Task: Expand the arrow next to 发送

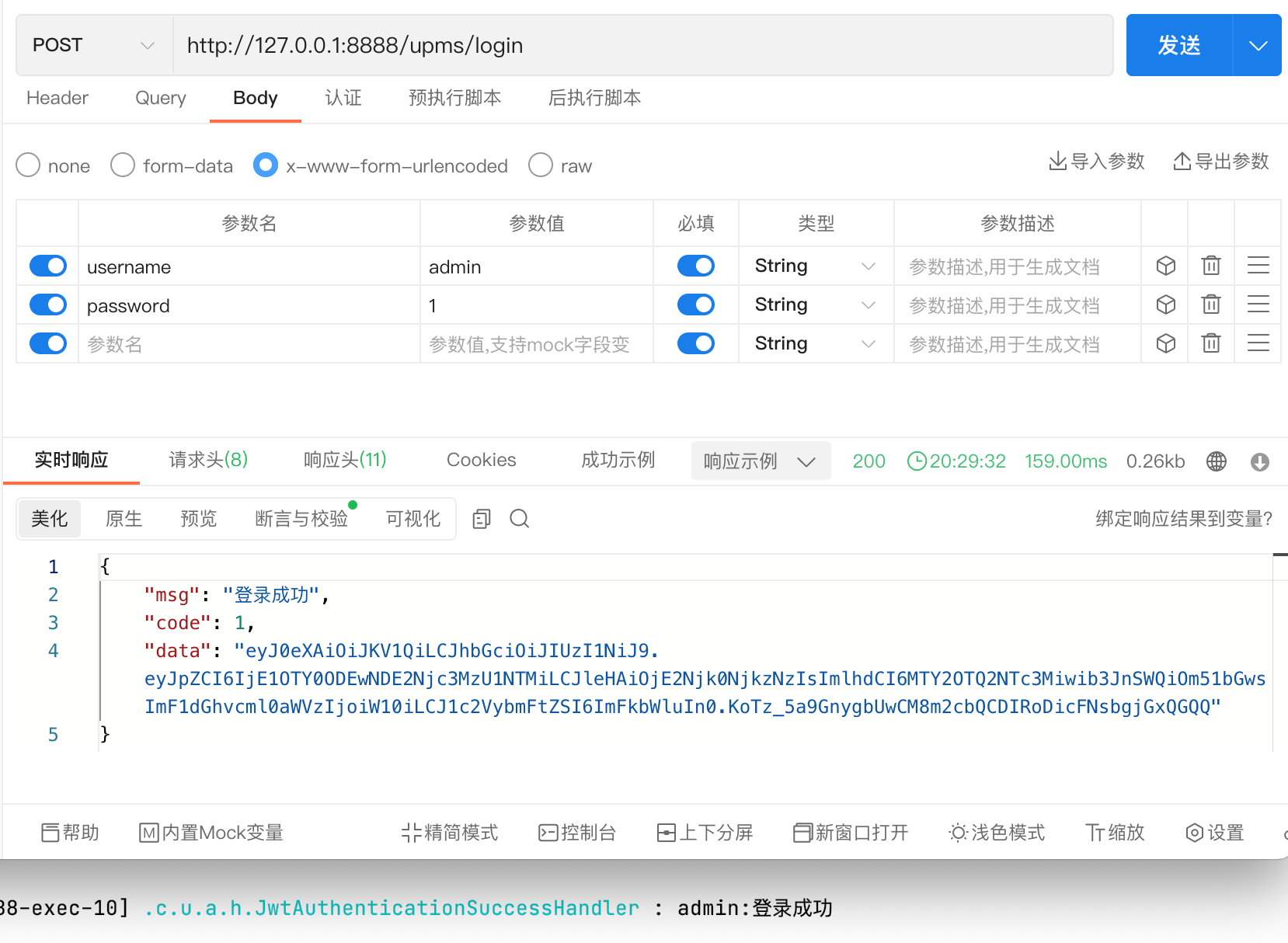Action: pyautogui.click(x=1258, y=45)
